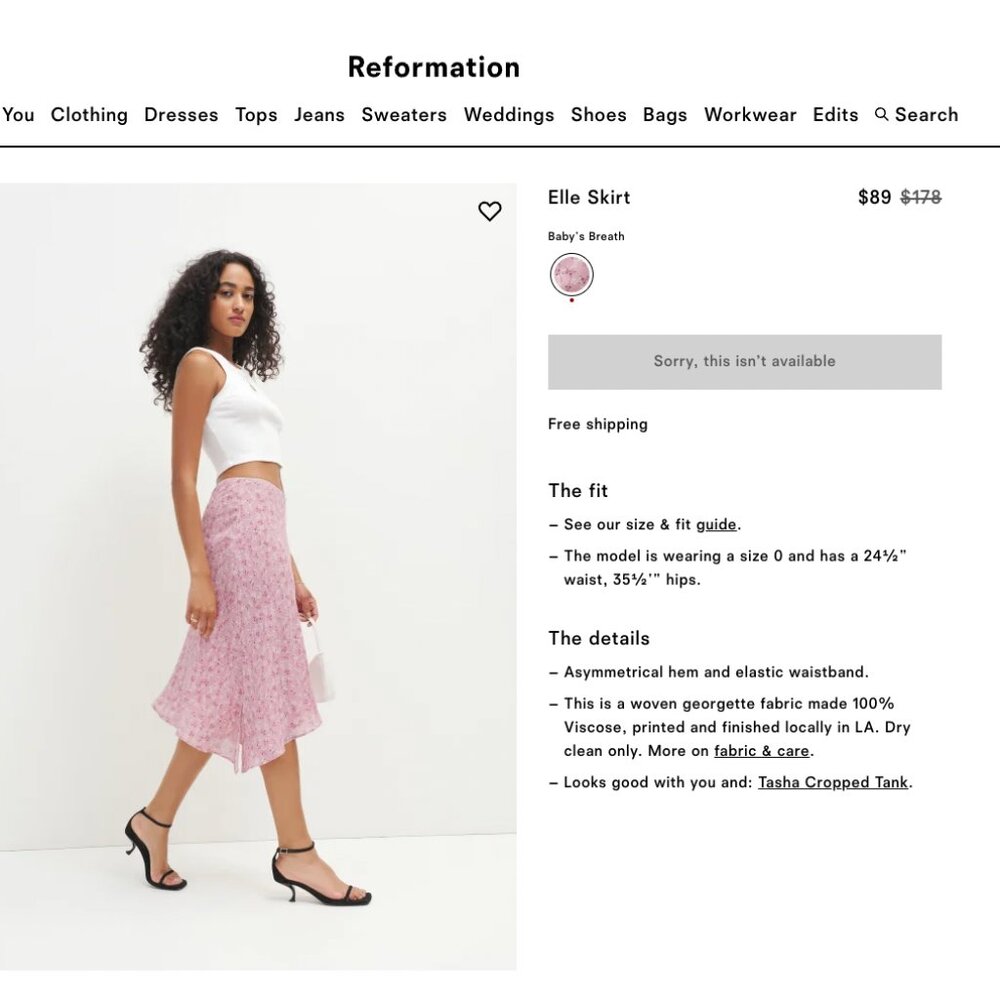Go to the You page
This screenshot has width=1000, height=1000.
click(17, 114)
